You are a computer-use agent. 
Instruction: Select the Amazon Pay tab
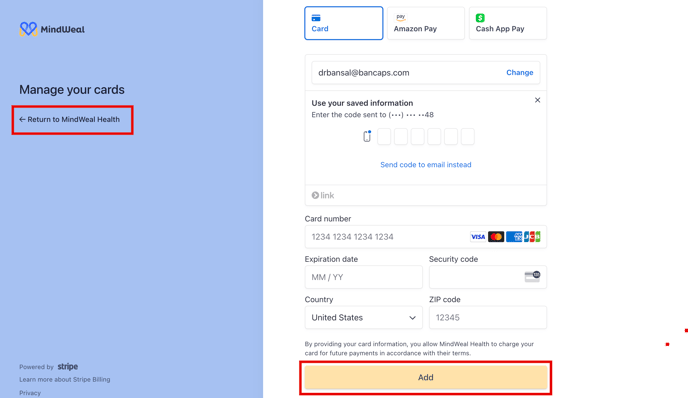point(426,23)
